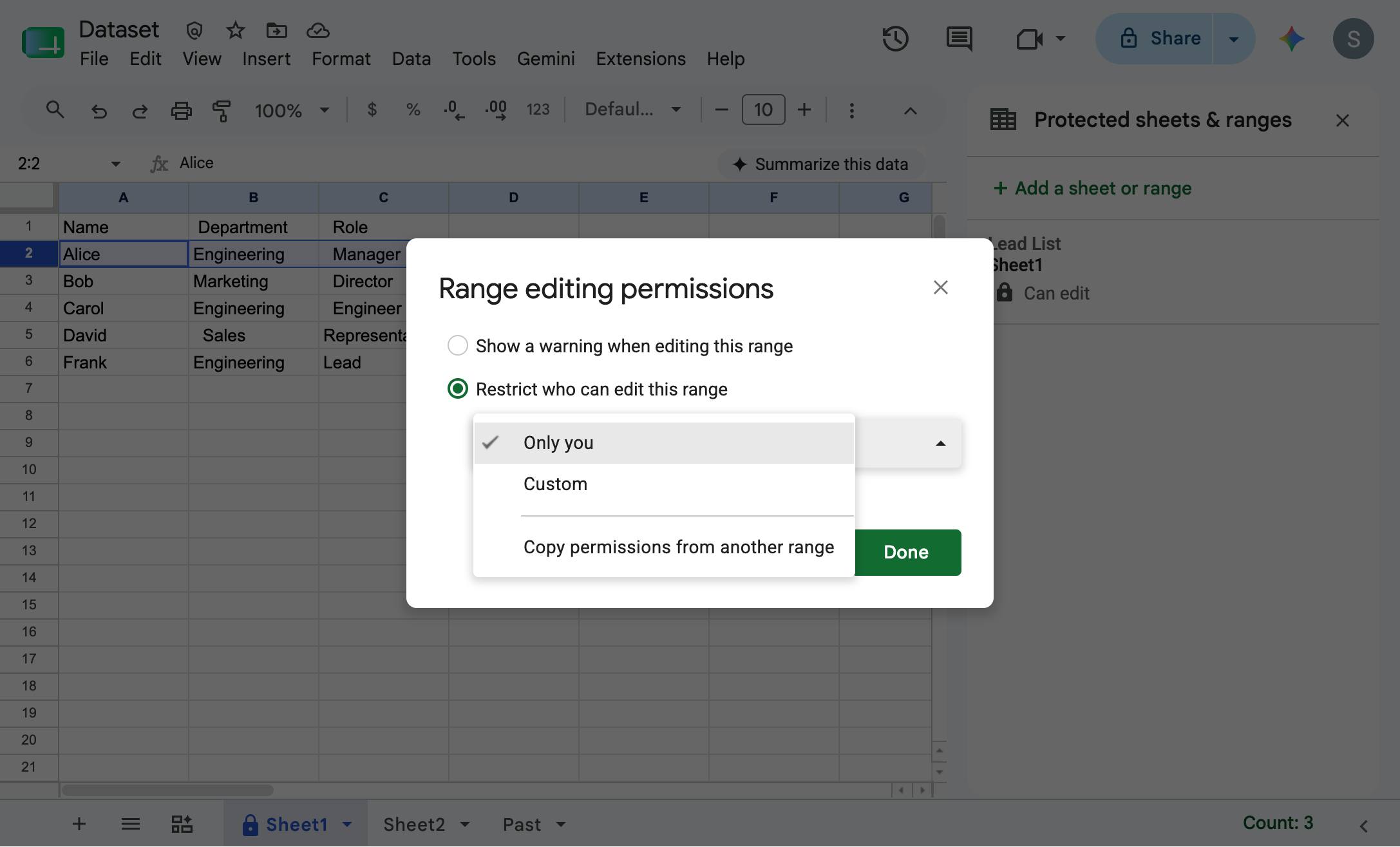Format as currency dollar sign
Image resolution: width=1400 pixels, height=847 pixels.
[x=372, y=110]
